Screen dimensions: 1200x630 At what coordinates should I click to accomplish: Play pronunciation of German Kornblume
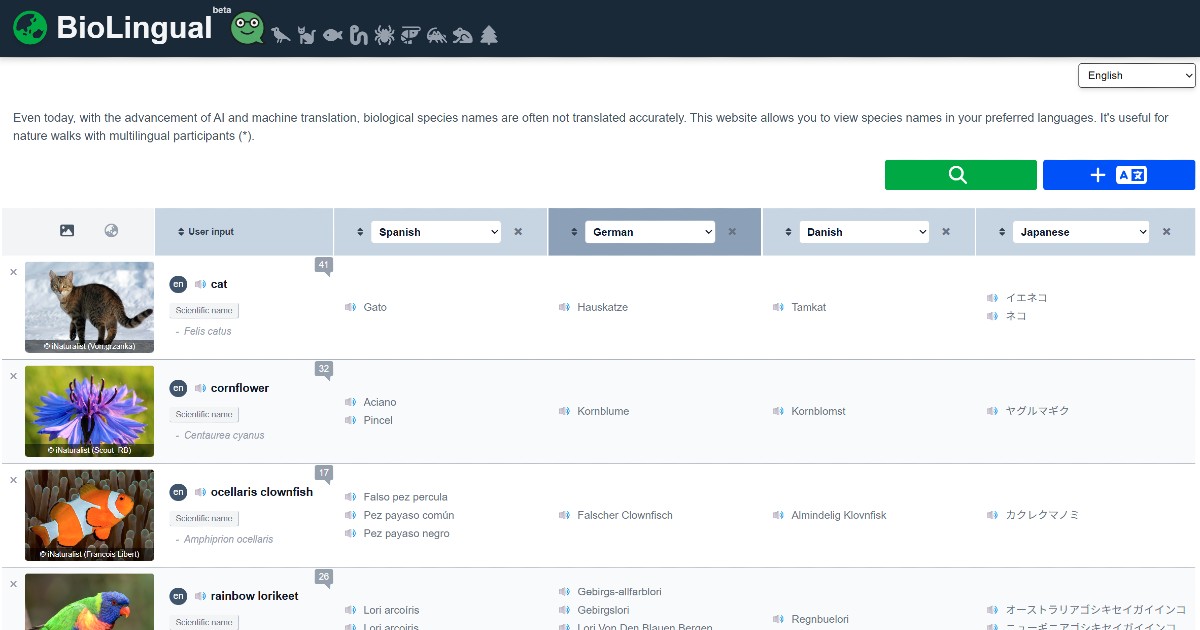[564, 411]
